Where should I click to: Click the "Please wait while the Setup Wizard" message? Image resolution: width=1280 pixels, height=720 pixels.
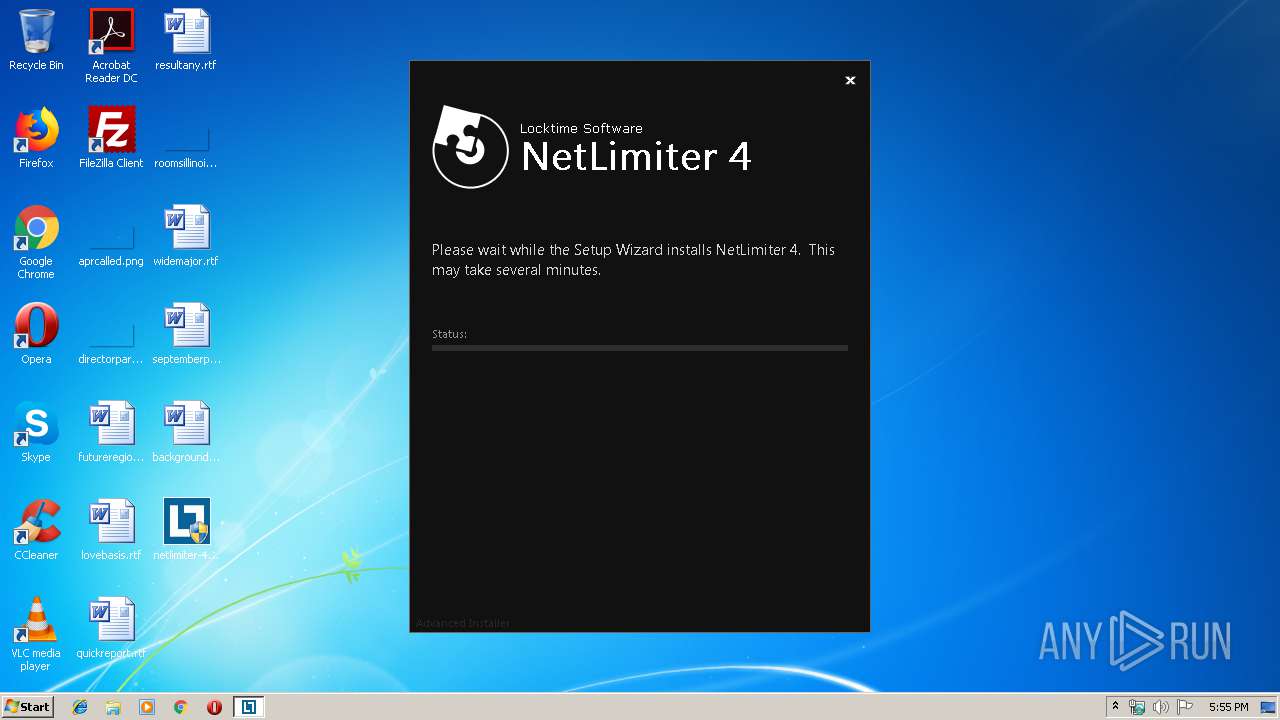coord(633,260)
